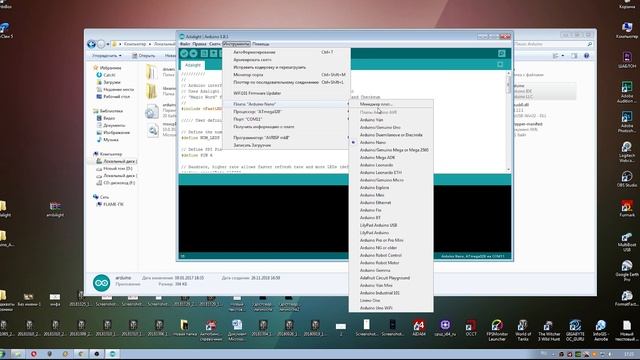Open the Правка menu in Arduino
The height and width of the screenshot is (360, 640).
click(x=199, y=44)
